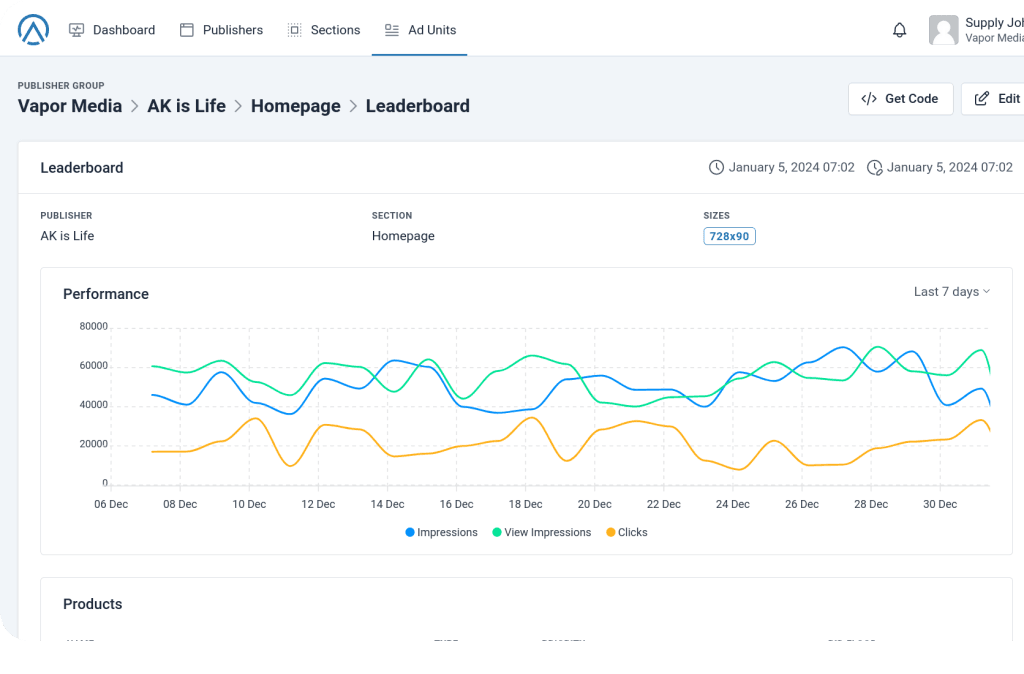Click the code brackets icon on Get Code

point(869,99)
